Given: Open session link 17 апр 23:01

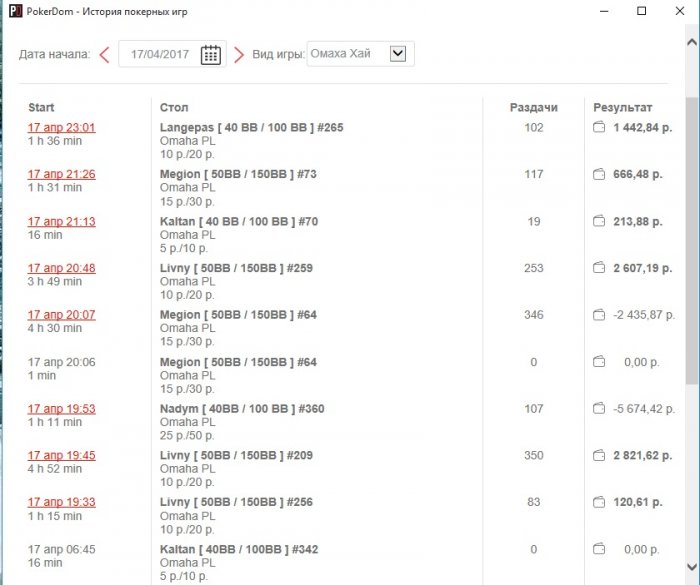Looking at the screenshot, I should (62, 128).
